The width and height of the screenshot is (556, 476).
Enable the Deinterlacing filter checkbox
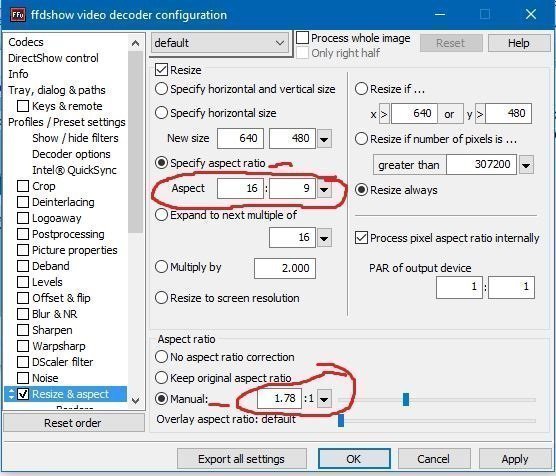pyautogui.click(x=23, y=202)
